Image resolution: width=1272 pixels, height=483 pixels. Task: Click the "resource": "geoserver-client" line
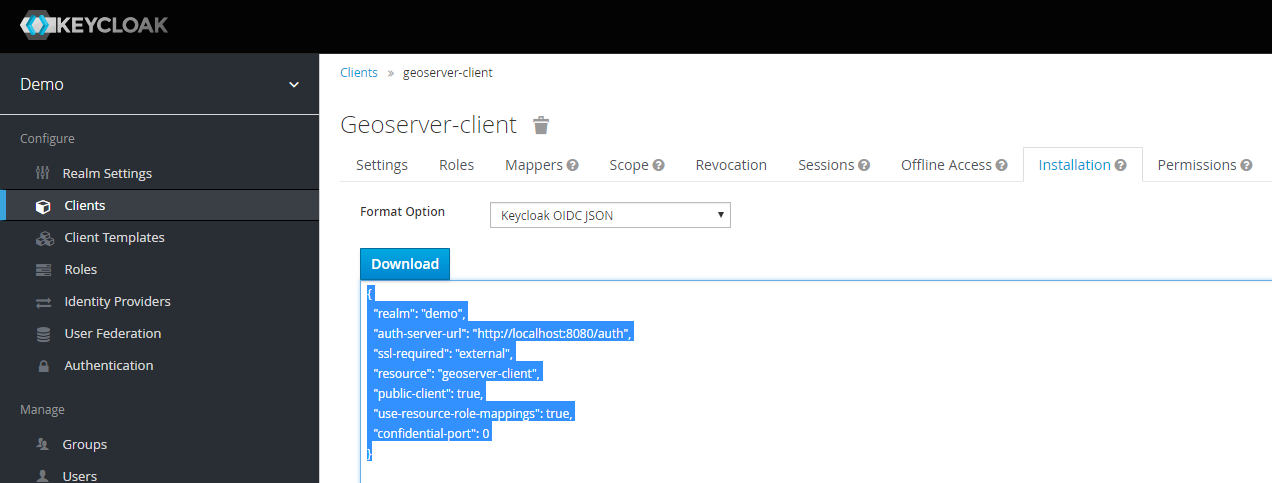458,373
